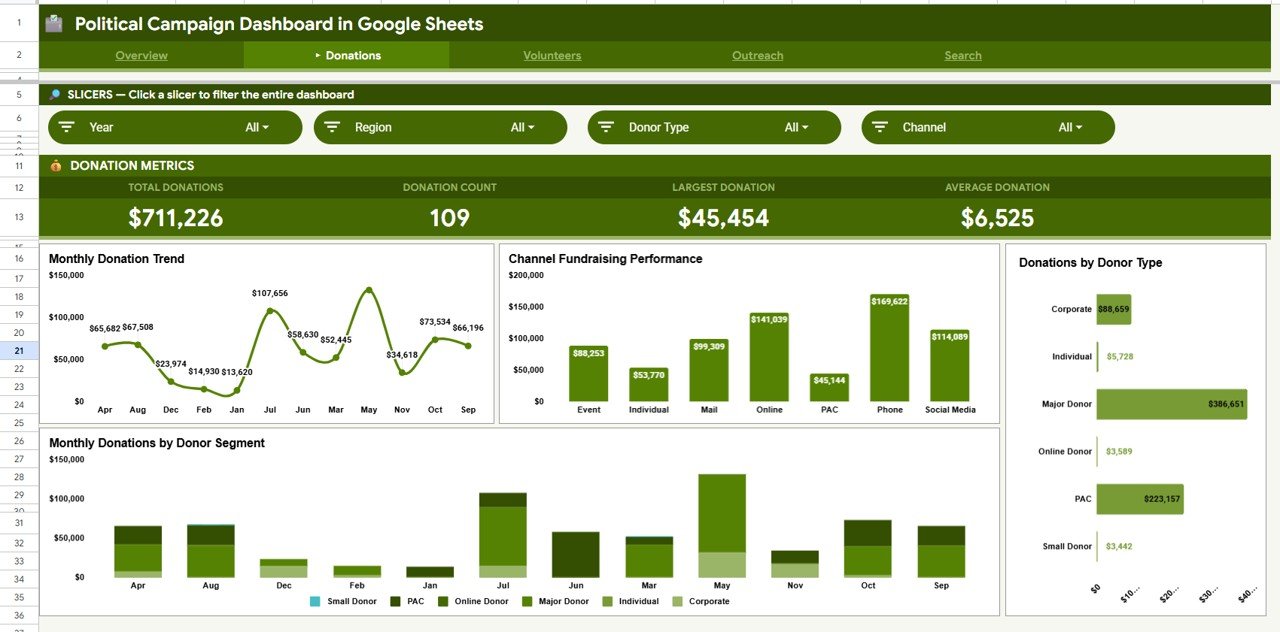Open the Channel slicer All dropdown
This screenshot has width=1280, height=632.
pos(1070,127)
